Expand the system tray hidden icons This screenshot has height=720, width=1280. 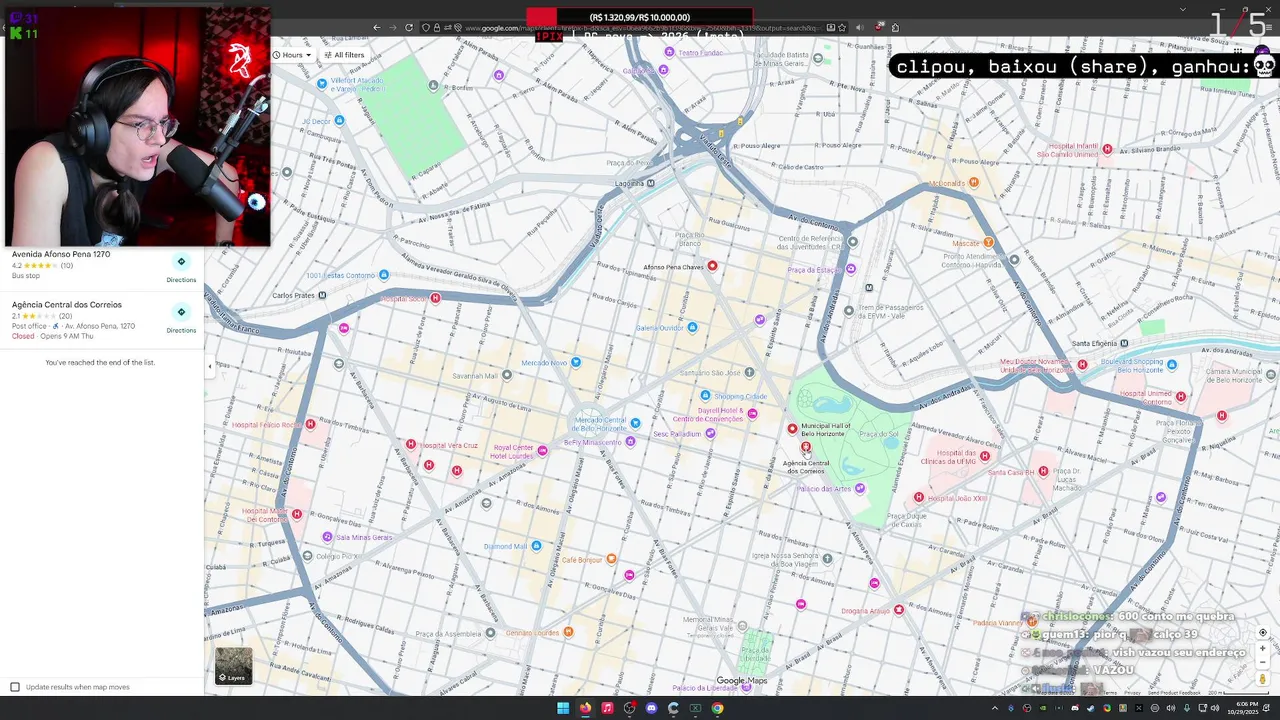995,708
